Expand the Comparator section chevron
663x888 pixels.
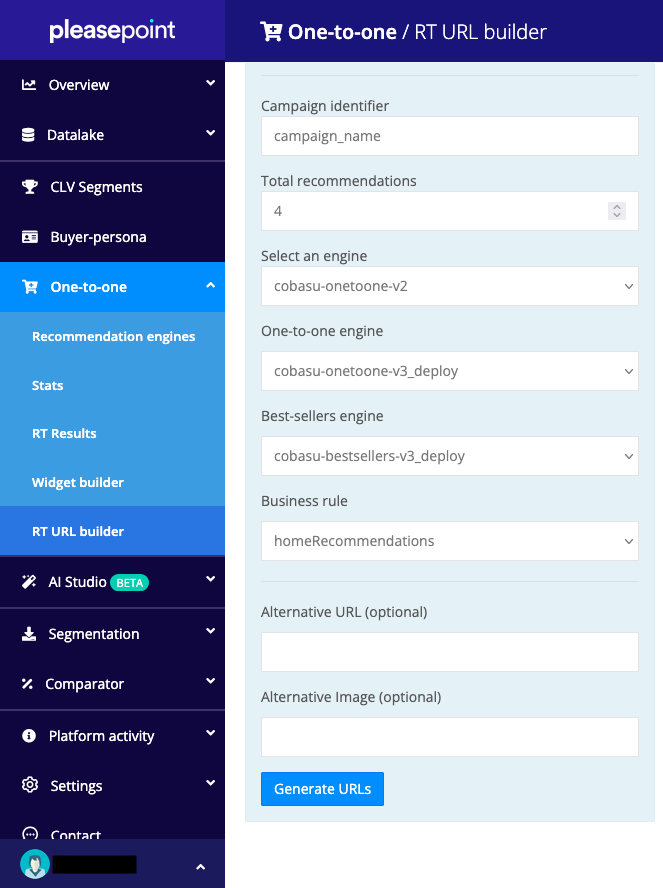click(210, 684)
